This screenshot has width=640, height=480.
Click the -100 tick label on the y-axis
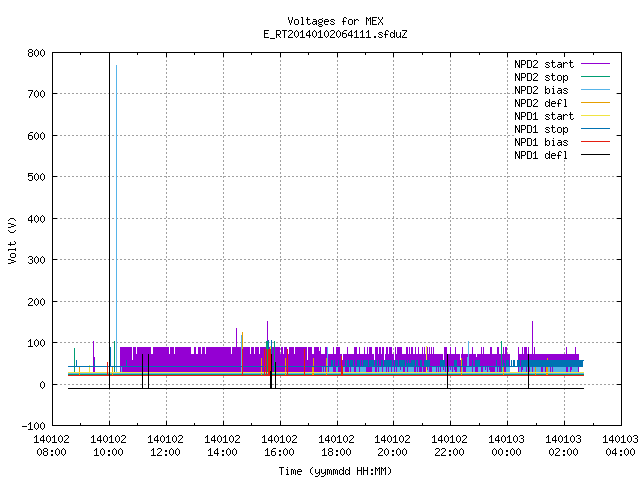click(33, 426)
